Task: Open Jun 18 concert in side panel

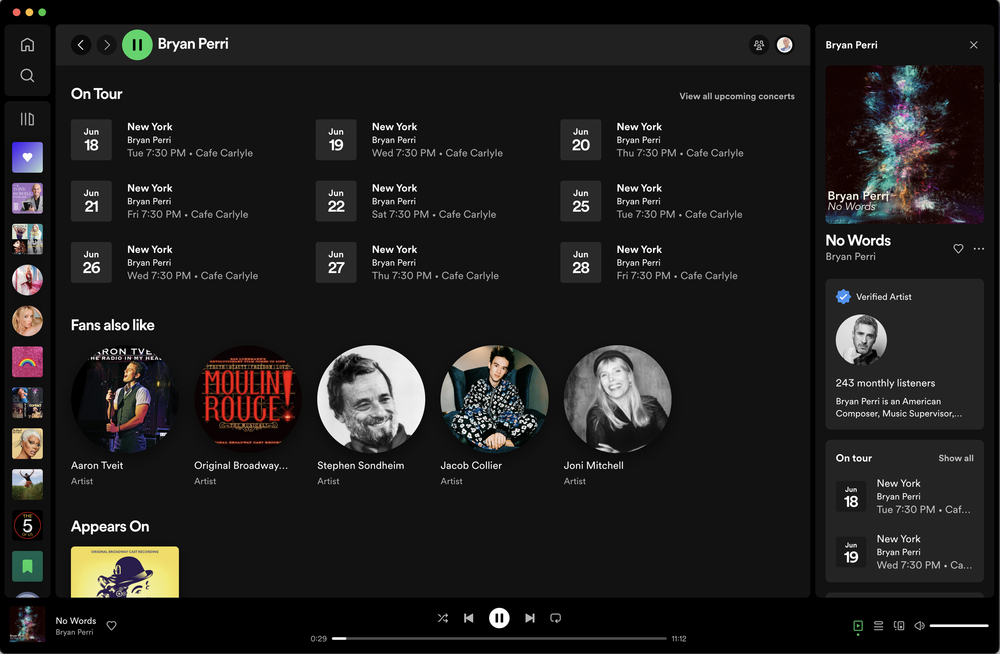Action: coord(904,496)
